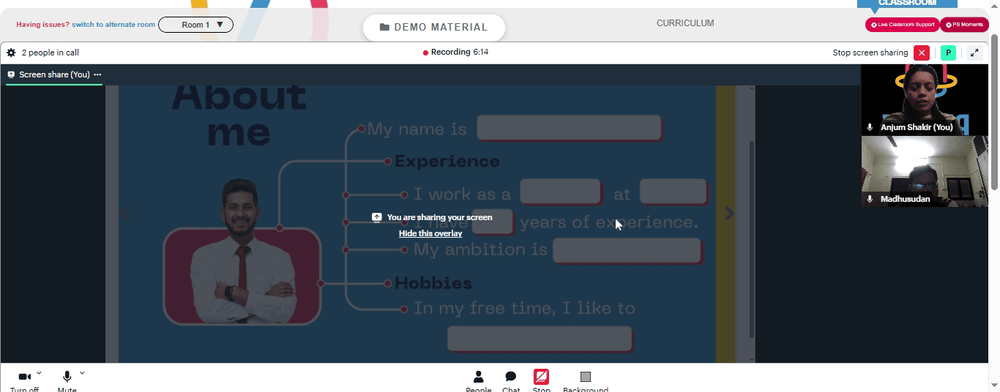Open the DEMO MATERIAL folder tab
The height and width of the screenshot is (392, 1000).
coord(434,27)
